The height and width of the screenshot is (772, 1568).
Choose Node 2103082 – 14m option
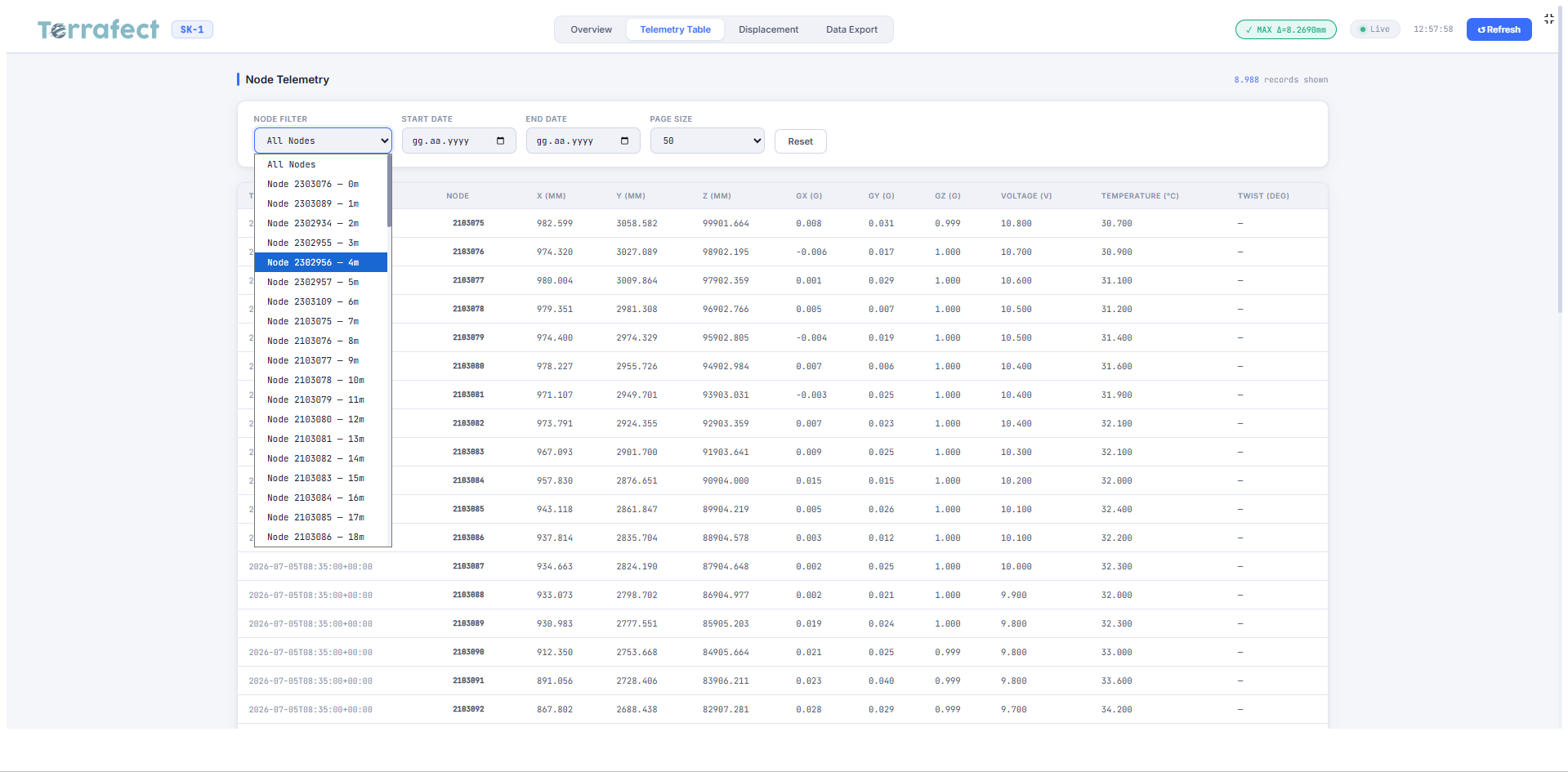click(320, 458)
